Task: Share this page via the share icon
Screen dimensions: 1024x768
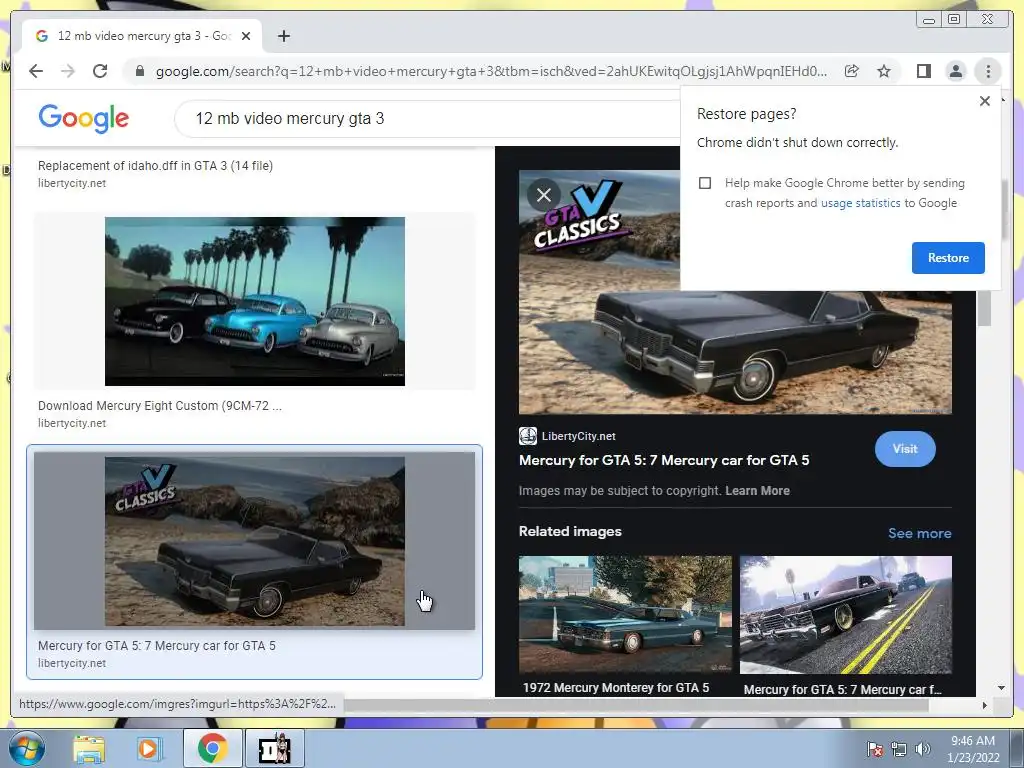Action: coord(852,71)
